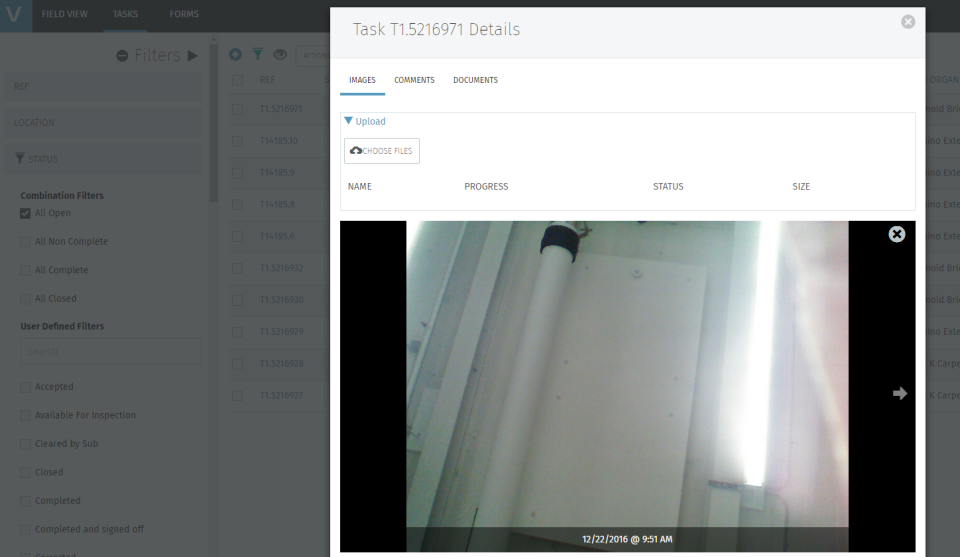Select the checkbox for task T14185.10
Screen dimensions: 960x557
[x=238, y=141]
